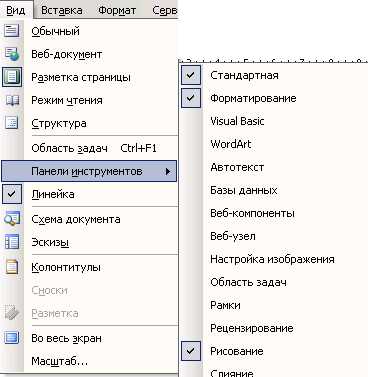The height and width of the screenshot is (377, 368).
Task: Click the full screen icon beside Во весь экран
Action: 12,338
